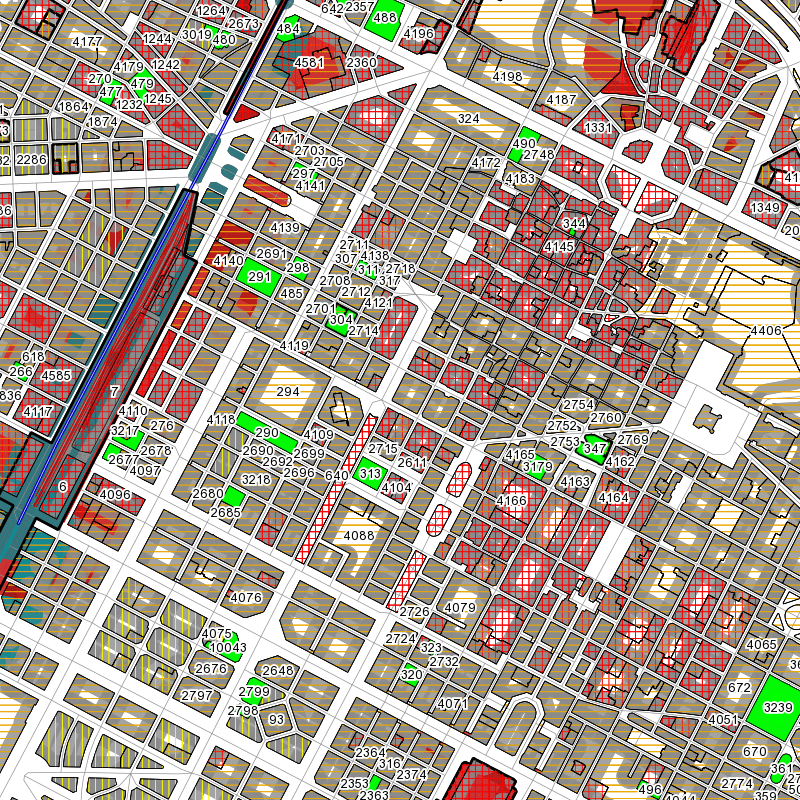Viewport: 800px width, 800px height.
Task: Click the 2286 parcel label
Action: (31, 160)
